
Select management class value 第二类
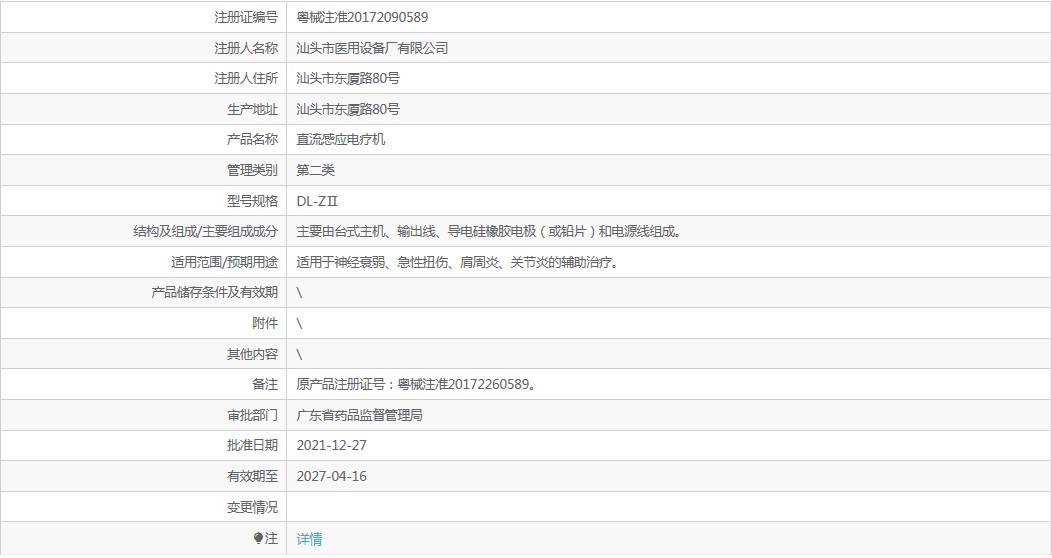pos(315,170)
